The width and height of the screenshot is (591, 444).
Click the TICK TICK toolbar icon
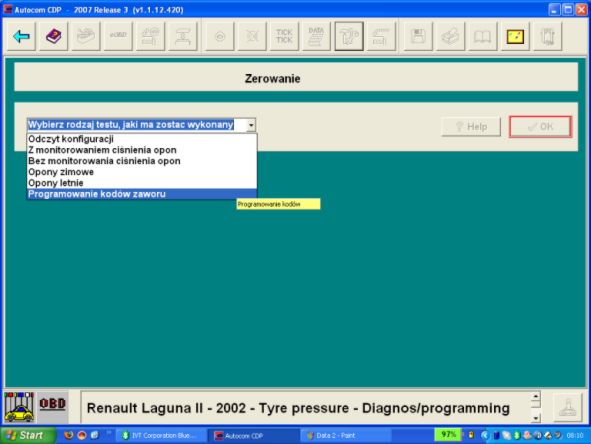pos(284,37)
